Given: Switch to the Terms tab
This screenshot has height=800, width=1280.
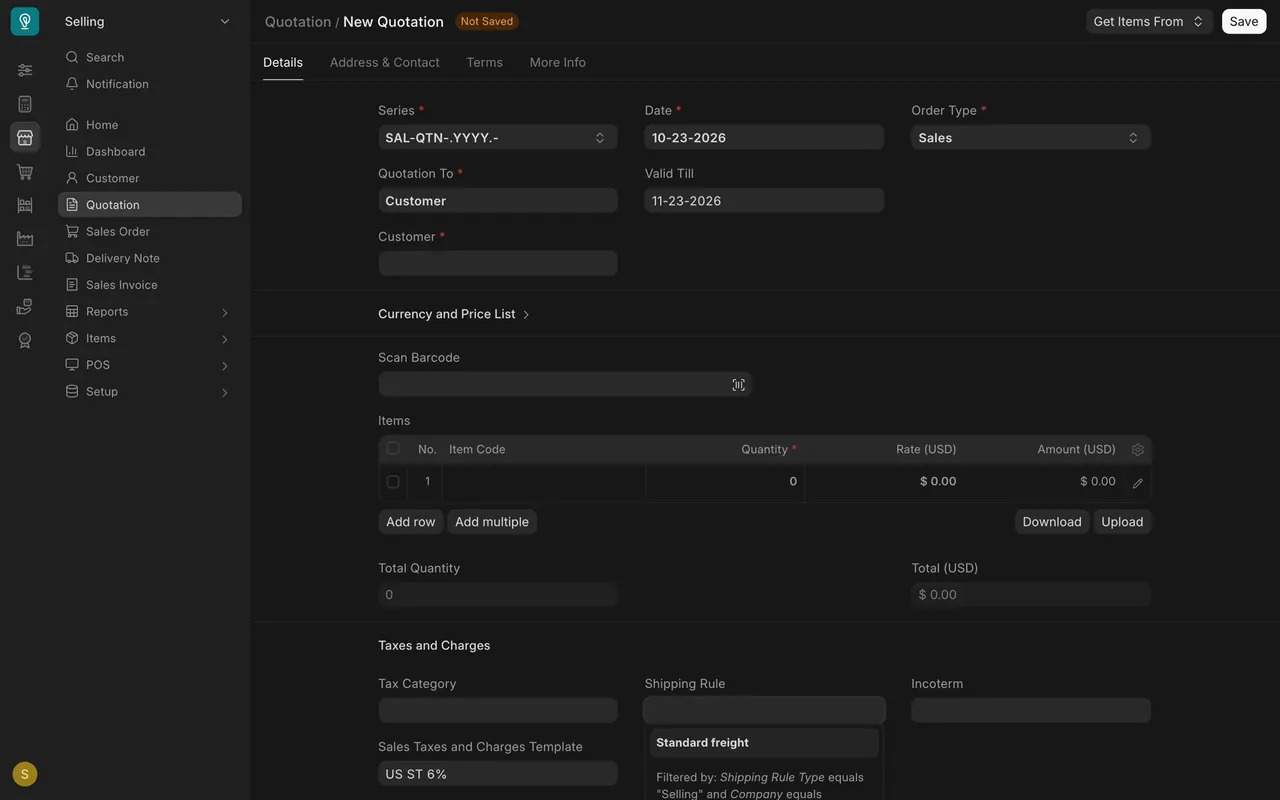Looking at the screenshot, I should [x=484, y=62].
